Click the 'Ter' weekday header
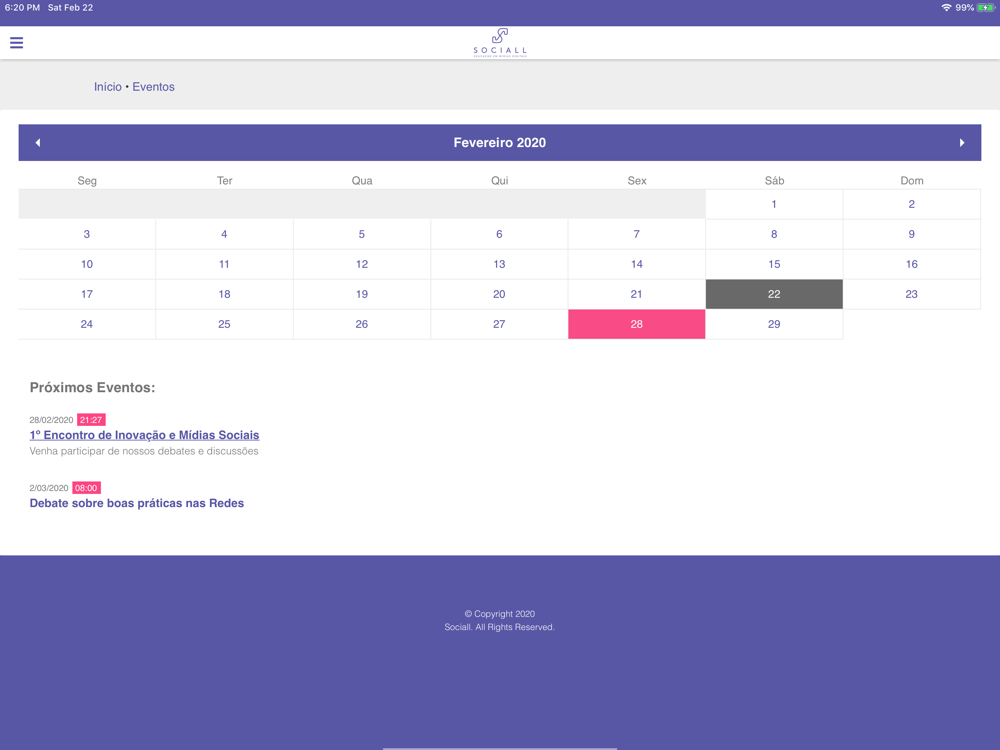 (x=224, y=180)
